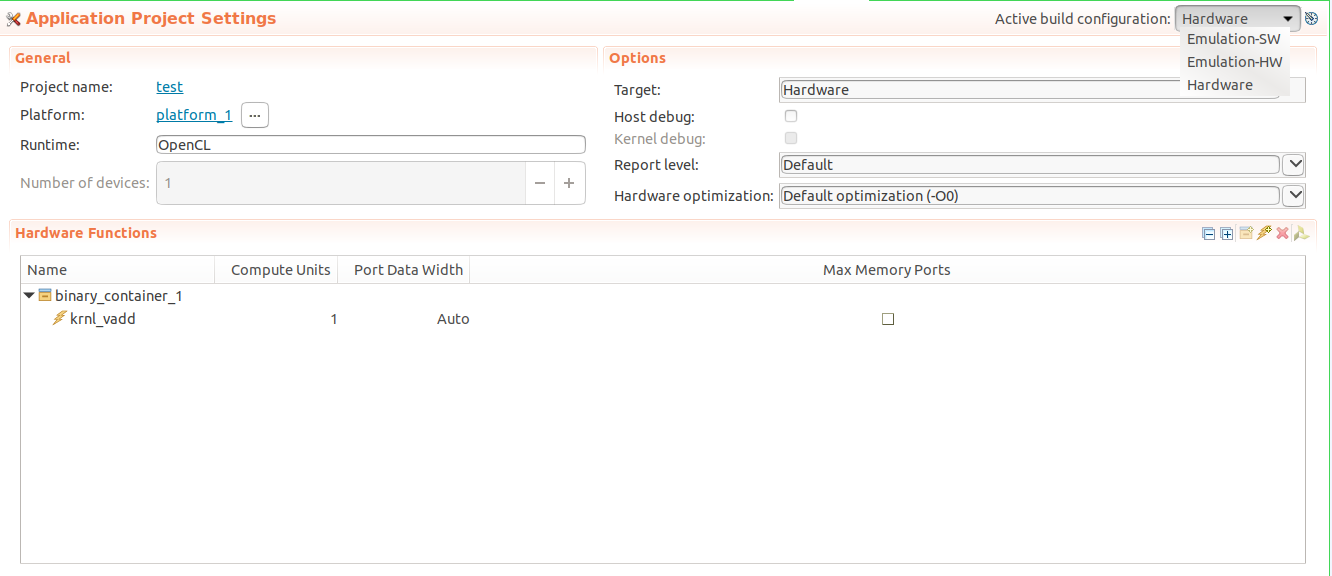Select Emulation-SW from the configuration list
Image resolution: width=1332 pixels, height=576 pixels.
click(x=1233, y=39)
